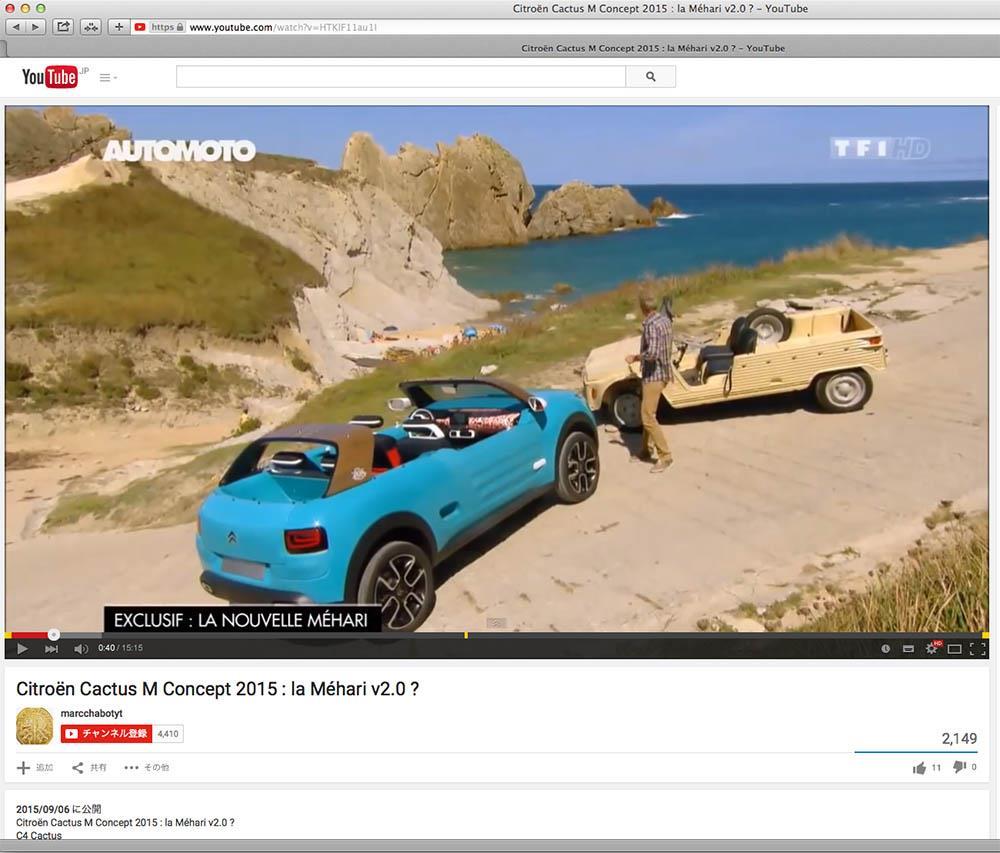1000x853 pixels.
Task: Click the https lock indicator
Action: [167, 27]
